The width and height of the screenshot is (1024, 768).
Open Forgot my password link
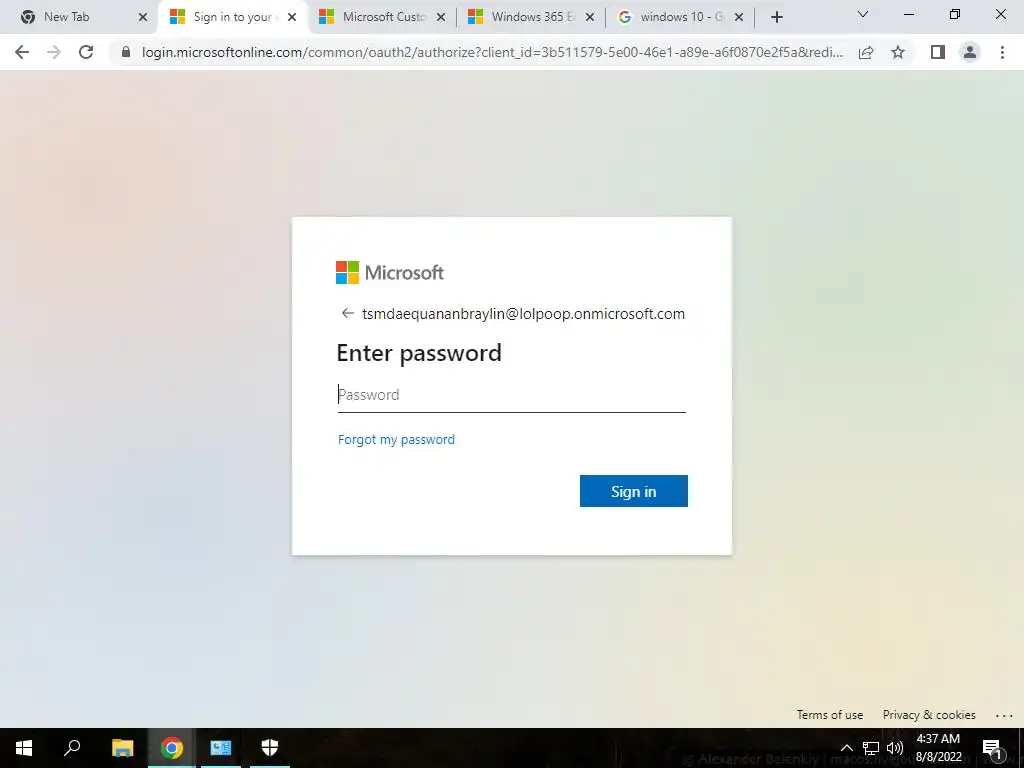(x=396, y=440)
